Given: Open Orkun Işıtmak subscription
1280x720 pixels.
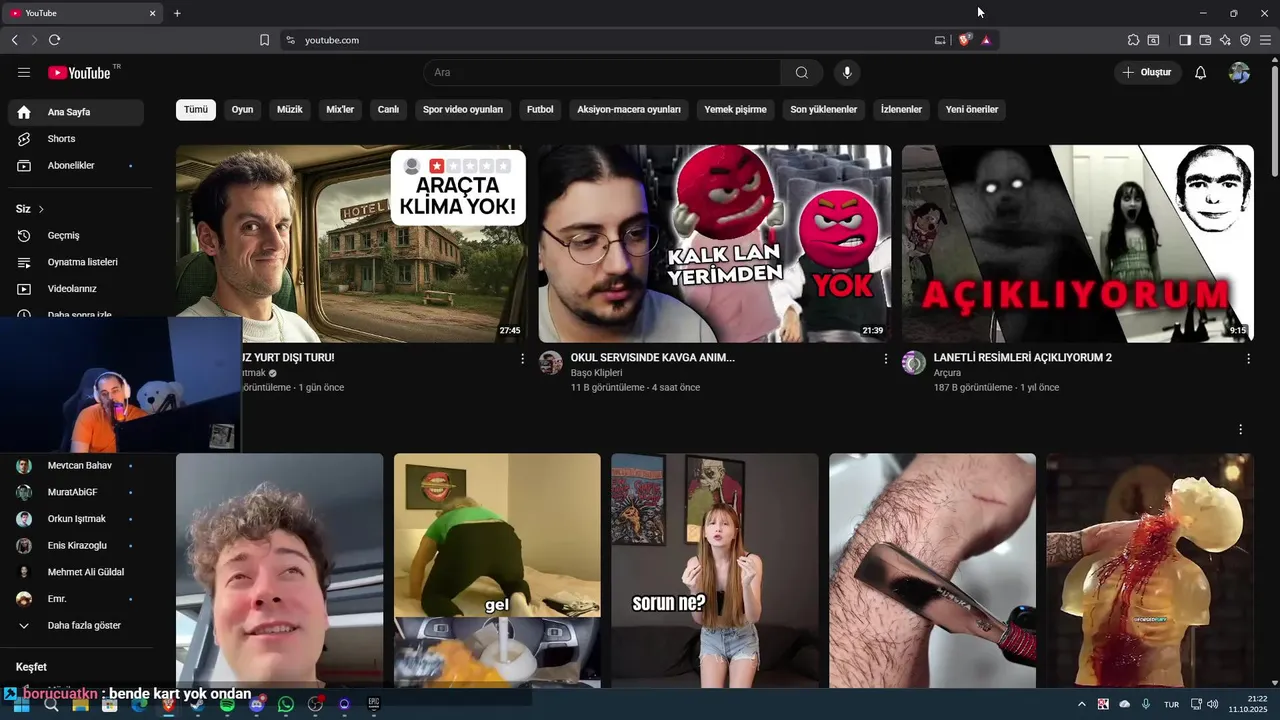Looking at the screenshot, I should 76,519.
